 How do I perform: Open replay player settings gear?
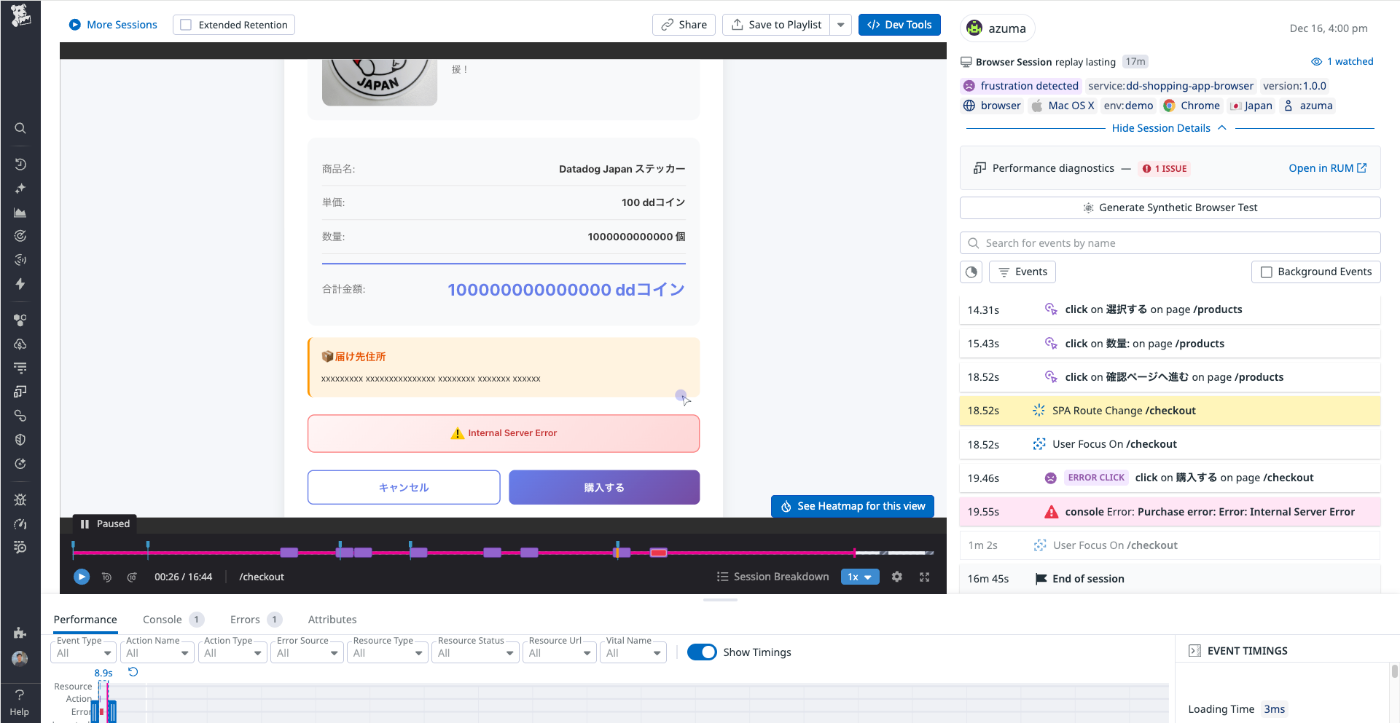point(897,577)
